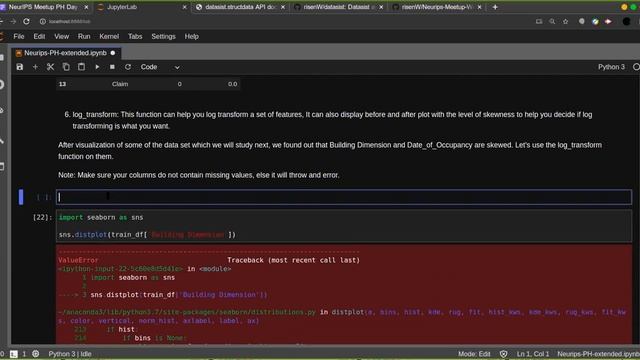Bookmark this page with star icon

pyautogui.click(x=566, y=21)
